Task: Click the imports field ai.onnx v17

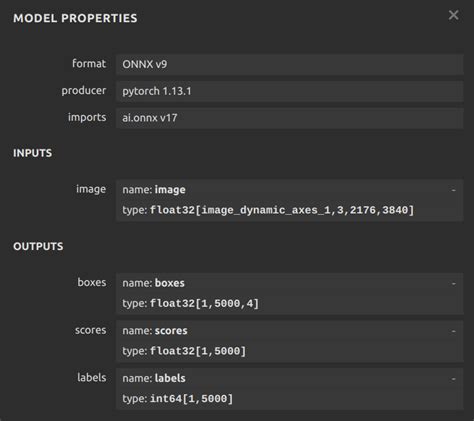Action: click(x=289, y=118)
